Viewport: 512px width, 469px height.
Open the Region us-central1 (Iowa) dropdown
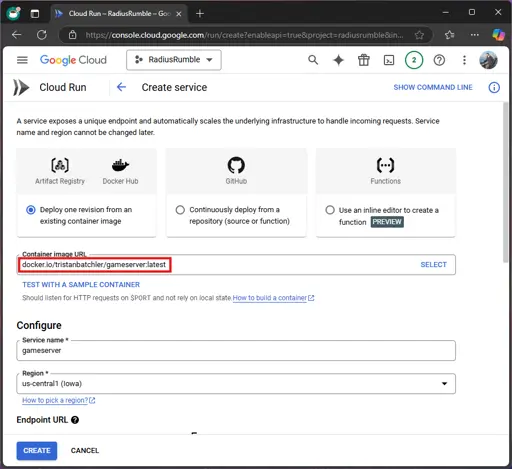pos(236,384)
